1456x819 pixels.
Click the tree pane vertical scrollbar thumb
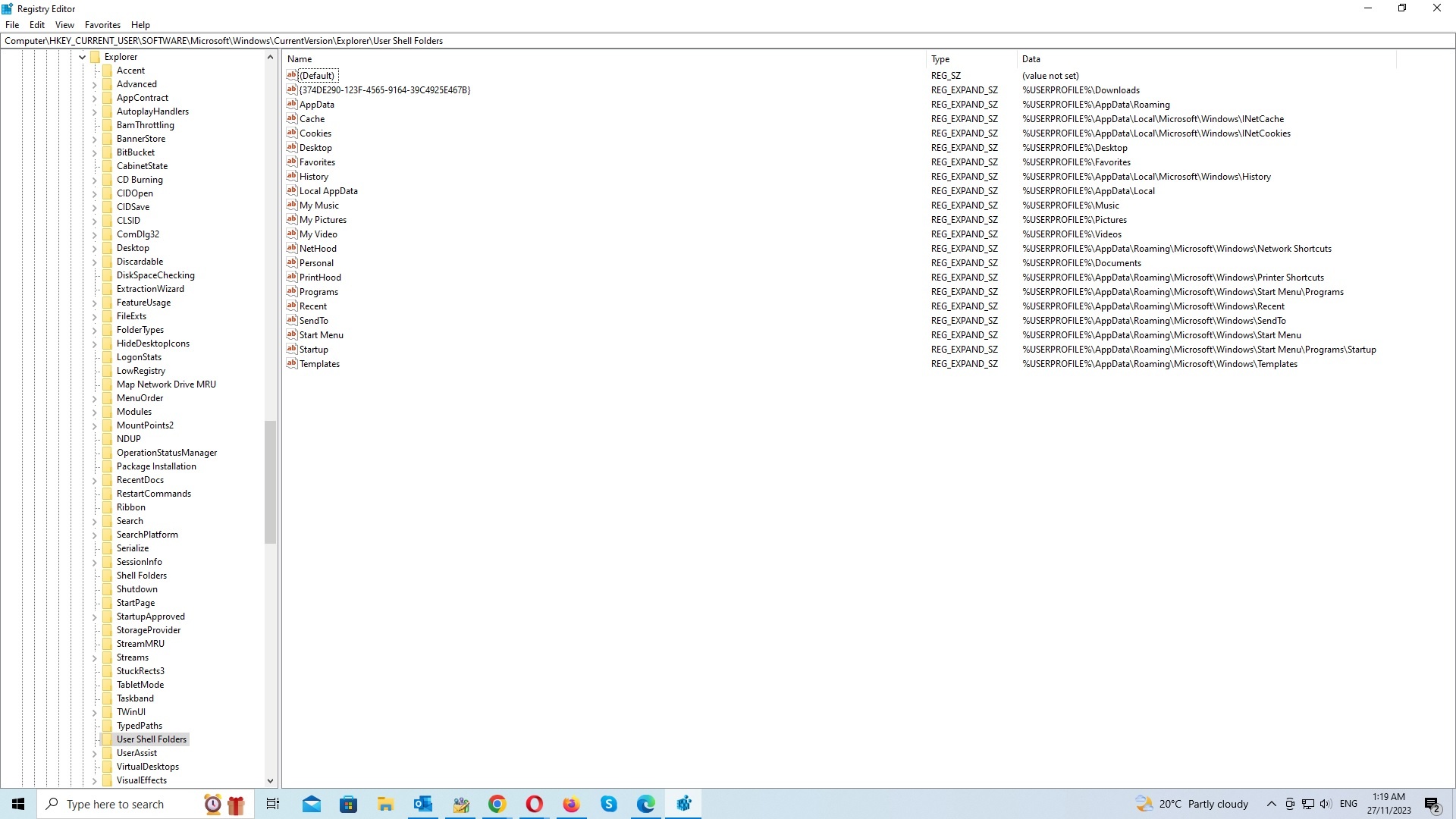[x=270, y=482]
